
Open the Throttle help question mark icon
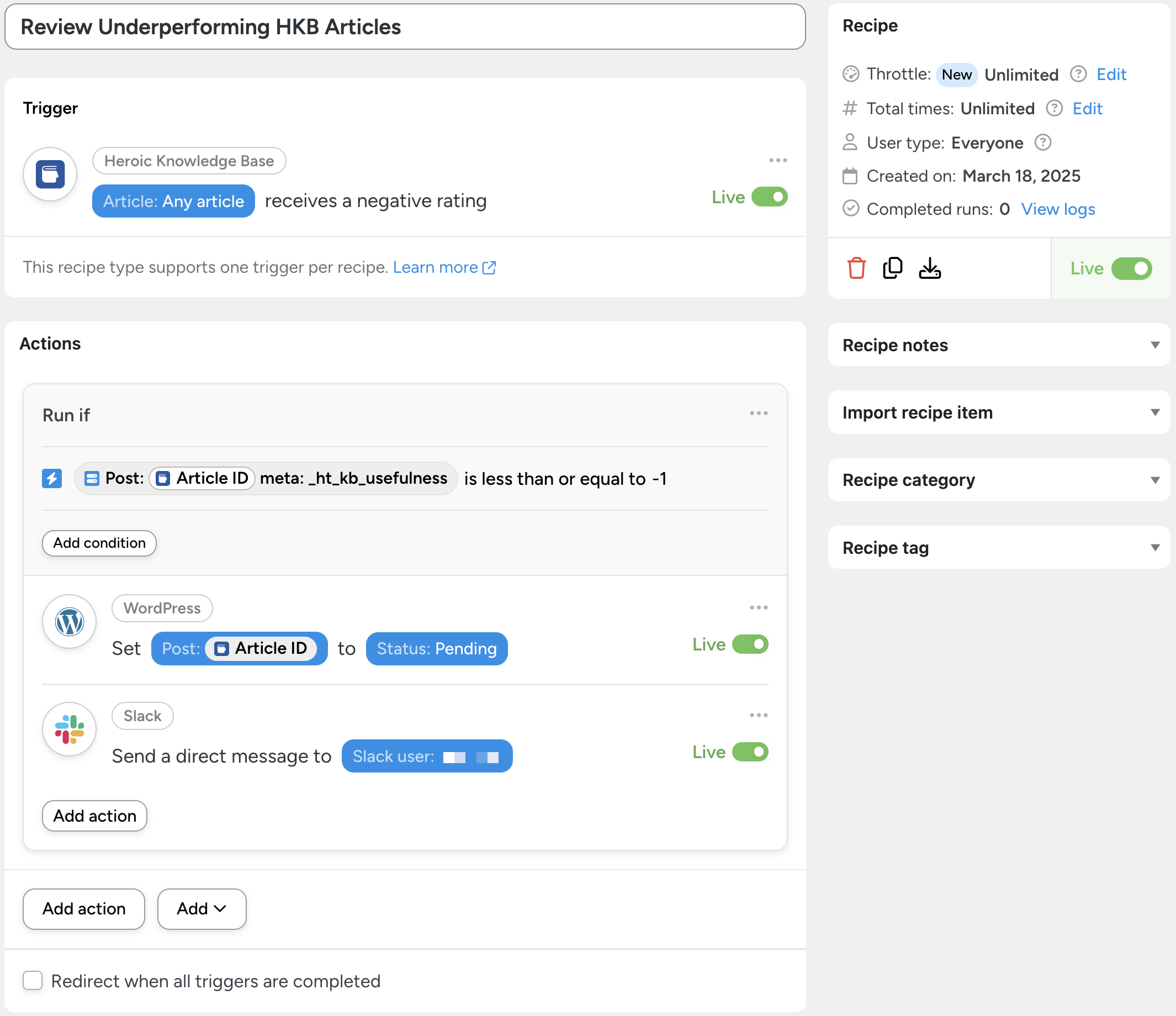pyautogui.click(x=1078, y=75)
